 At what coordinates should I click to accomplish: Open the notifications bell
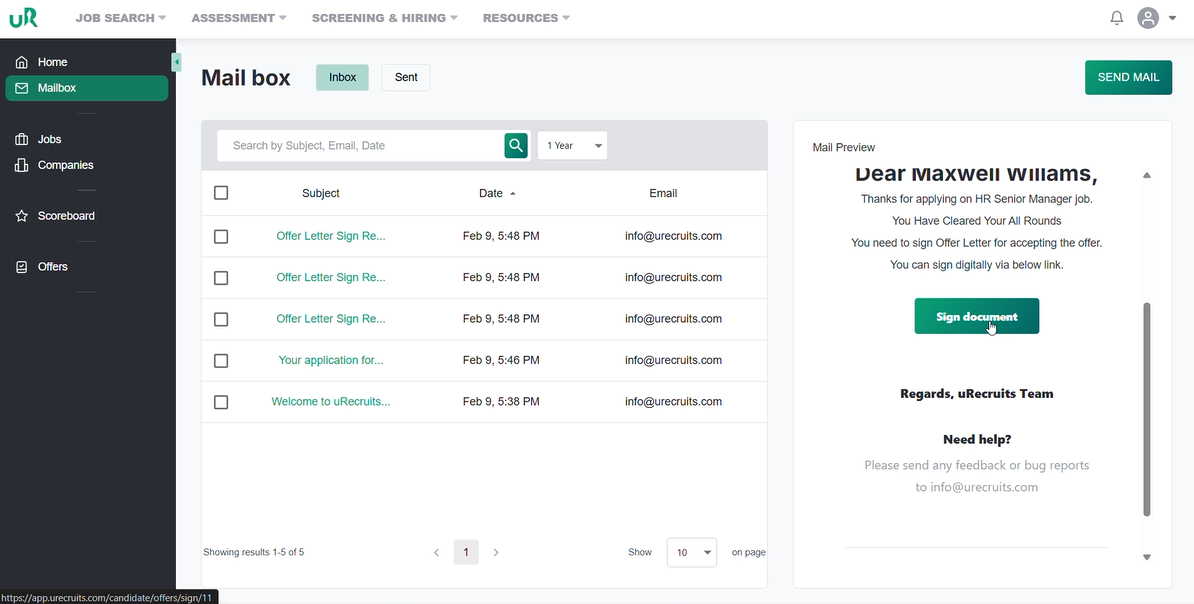click(1117, 18)
